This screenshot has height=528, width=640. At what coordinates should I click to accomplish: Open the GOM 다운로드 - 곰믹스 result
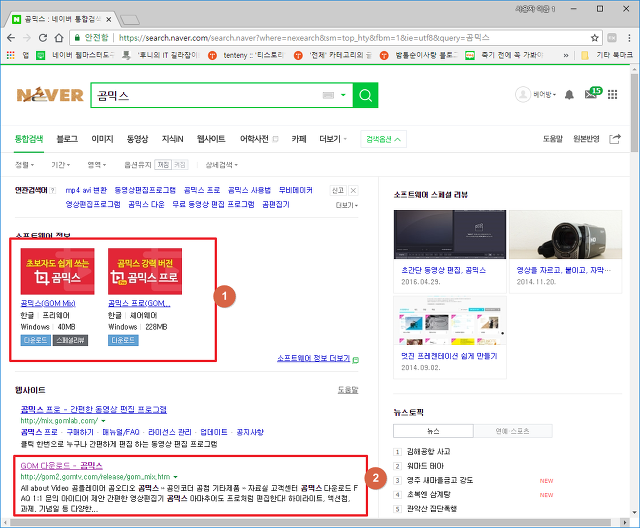61,465
